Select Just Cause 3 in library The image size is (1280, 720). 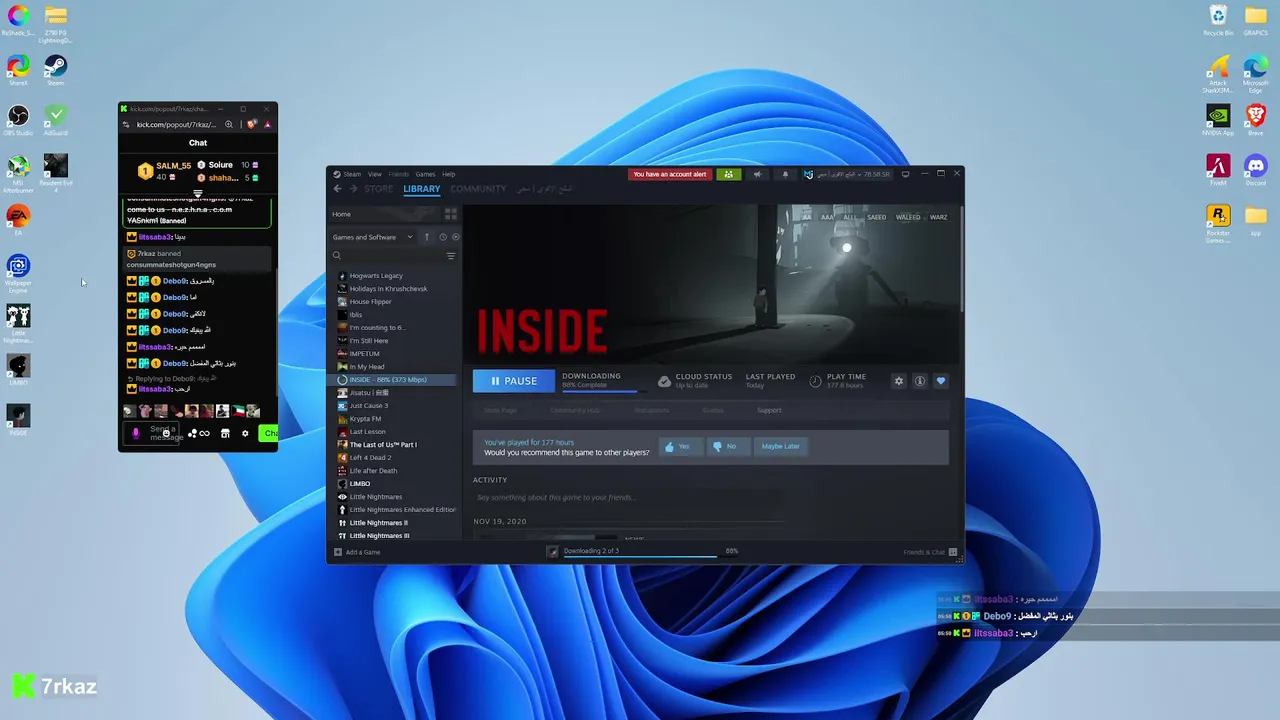coord(369,406)
